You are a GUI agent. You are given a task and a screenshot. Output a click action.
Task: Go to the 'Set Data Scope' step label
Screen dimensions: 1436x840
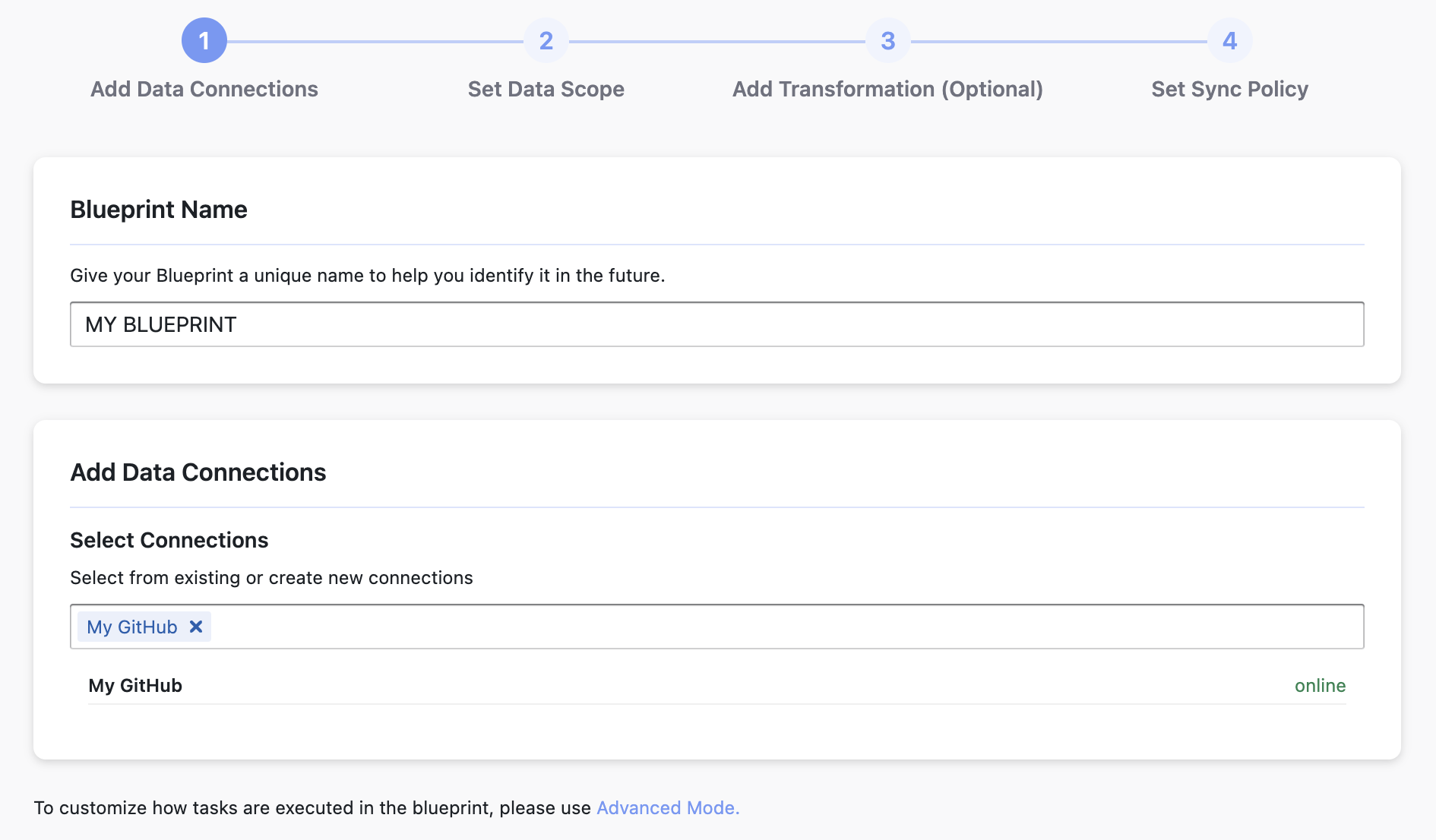tap(546, 89)
